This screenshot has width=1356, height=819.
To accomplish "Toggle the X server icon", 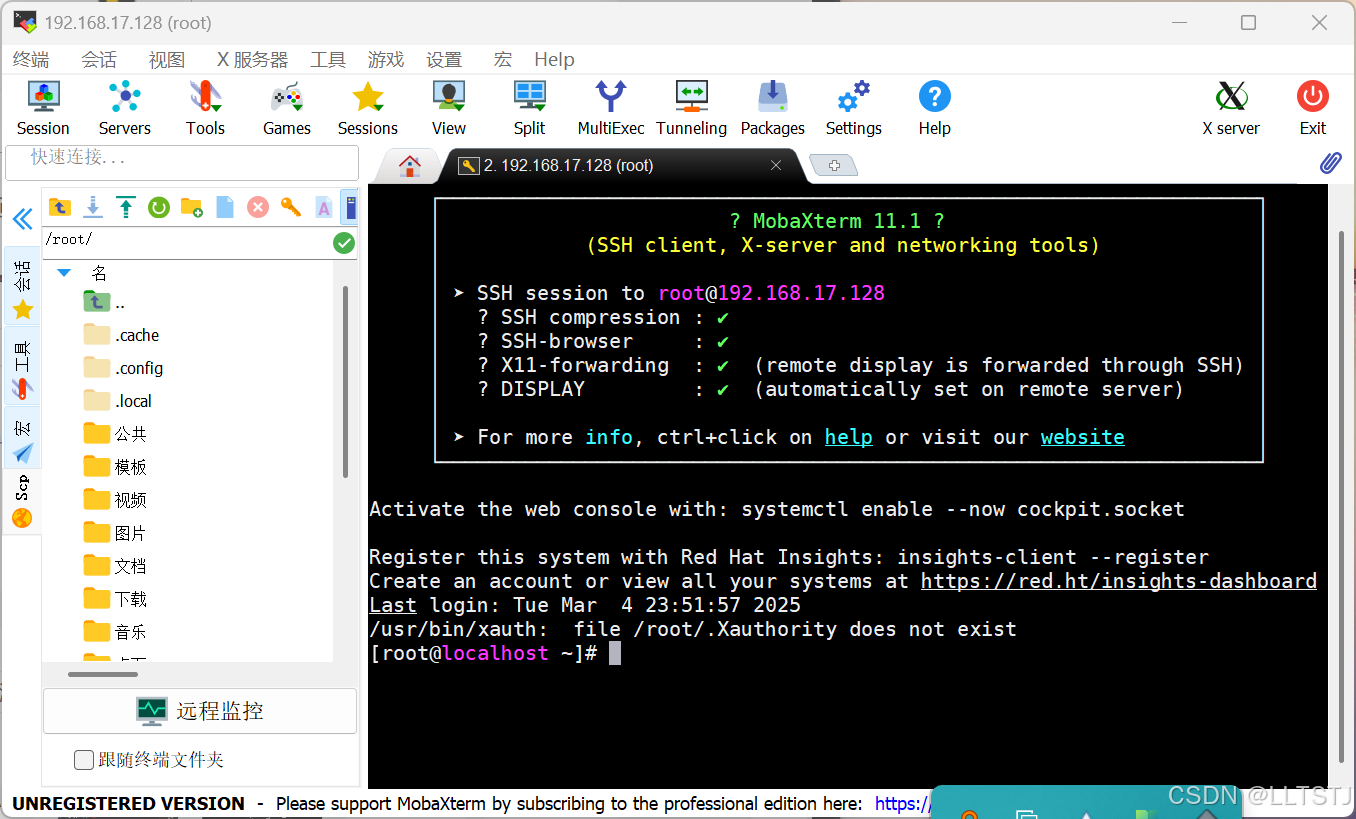I will click(x=1231, y=108).
